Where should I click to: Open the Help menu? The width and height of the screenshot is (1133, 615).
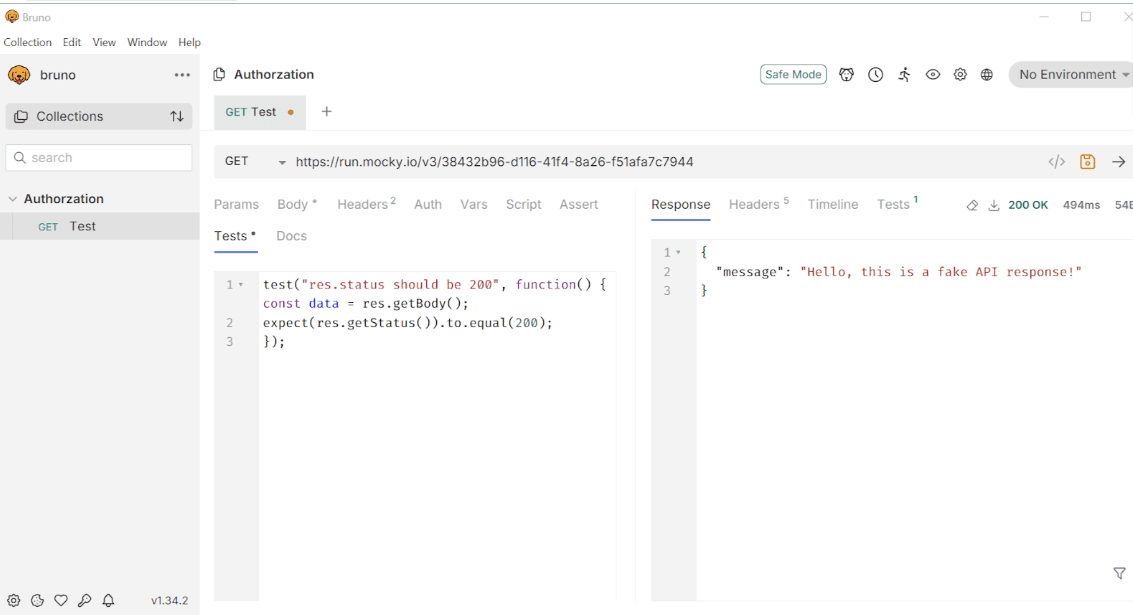point(189,42)
